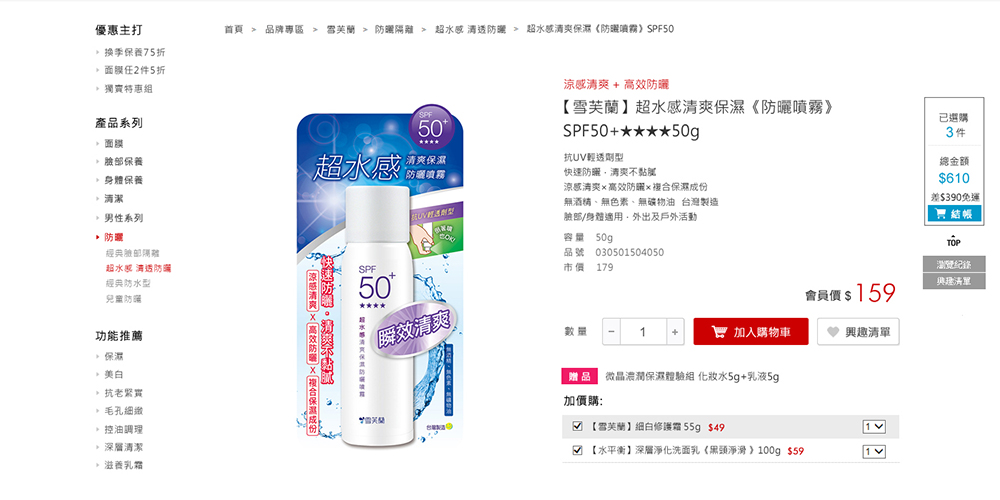This screenshot has height=500, width=1000.
Task: Click the 贈品 gift label badge
Action: pos(579,376)
